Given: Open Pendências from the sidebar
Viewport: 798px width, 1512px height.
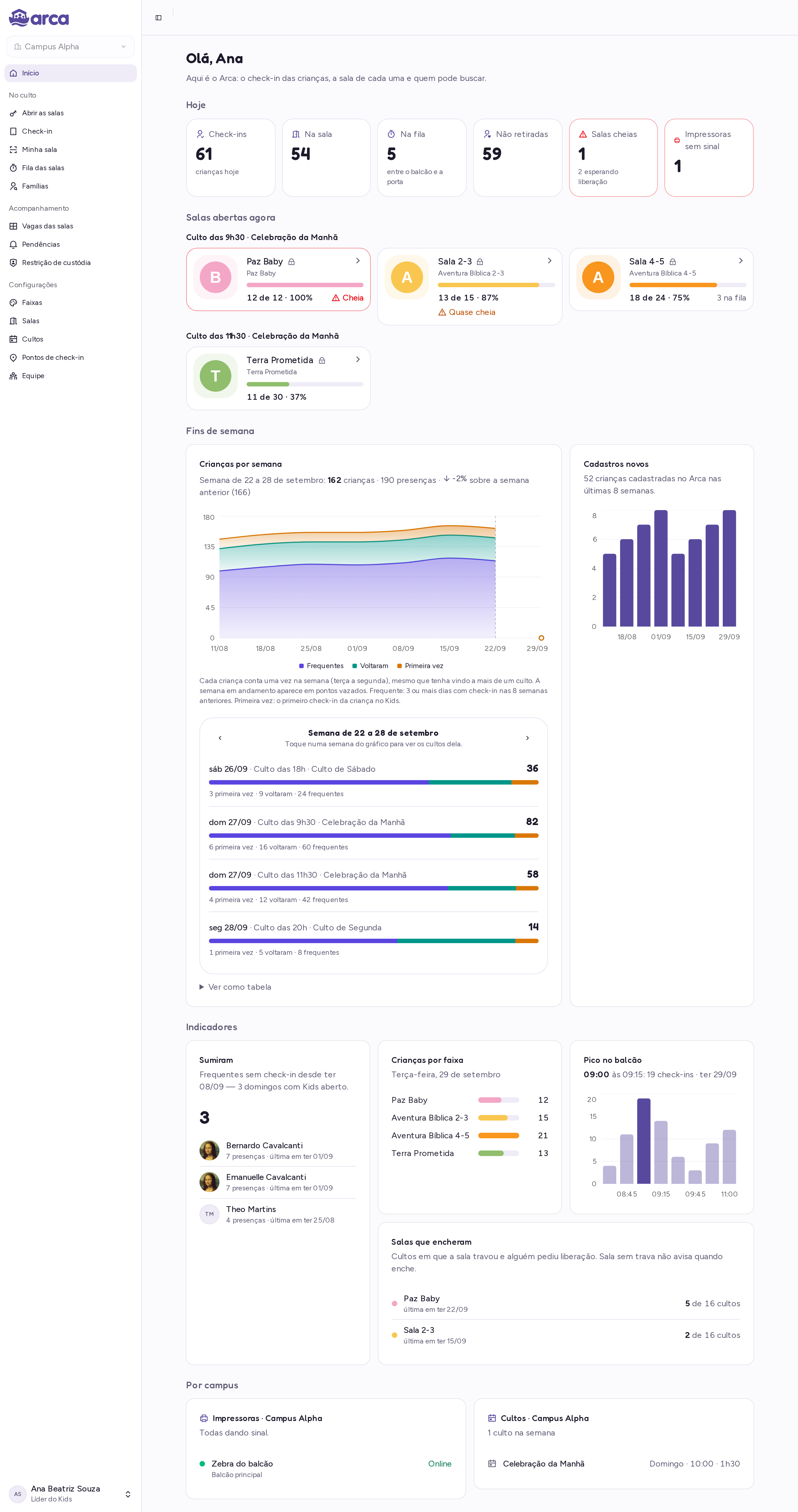Looking at the screenshot, I should 70,244.
